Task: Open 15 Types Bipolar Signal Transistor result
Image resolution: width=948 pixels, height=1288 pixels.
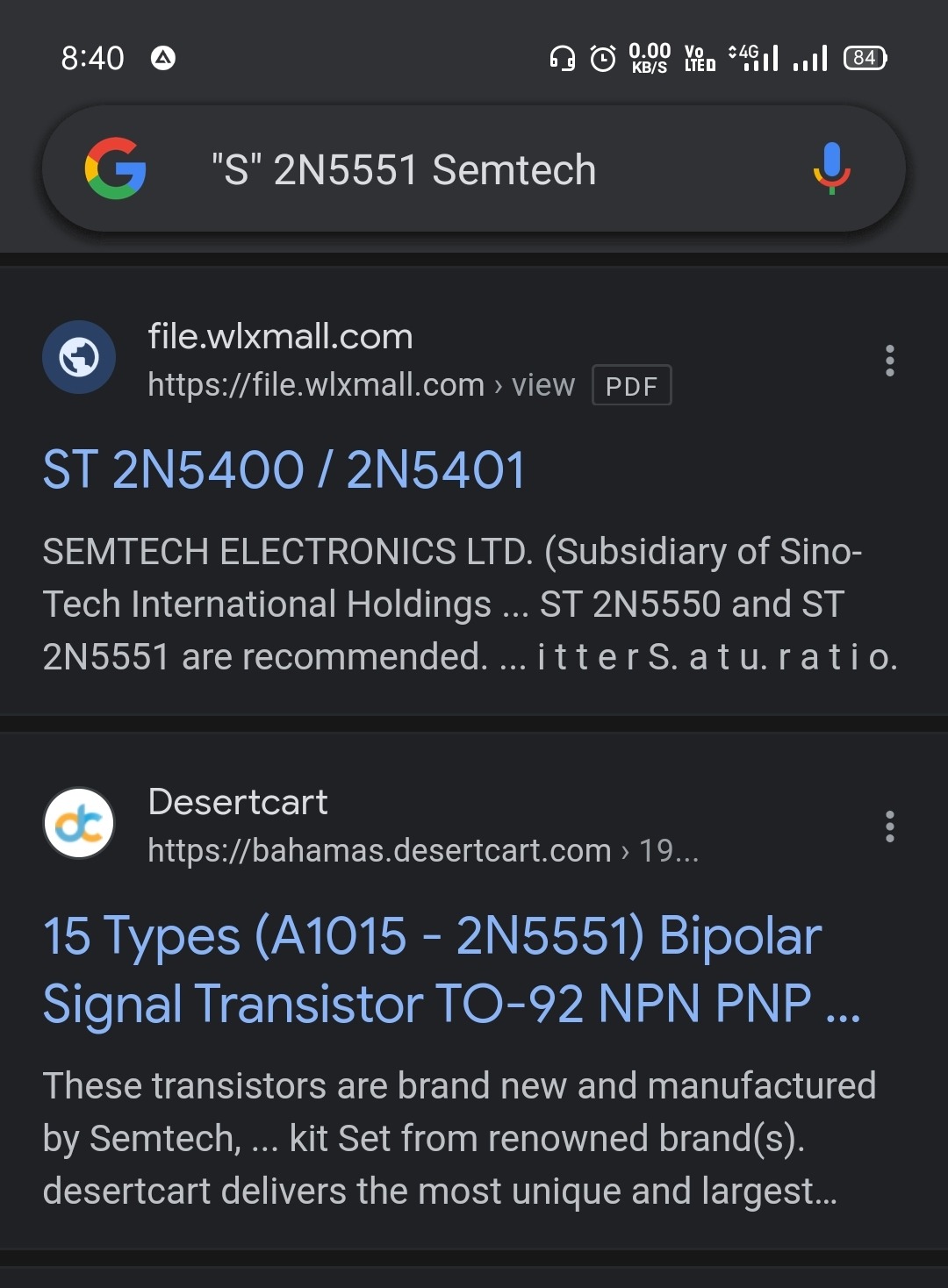Action: pos(451,969)
